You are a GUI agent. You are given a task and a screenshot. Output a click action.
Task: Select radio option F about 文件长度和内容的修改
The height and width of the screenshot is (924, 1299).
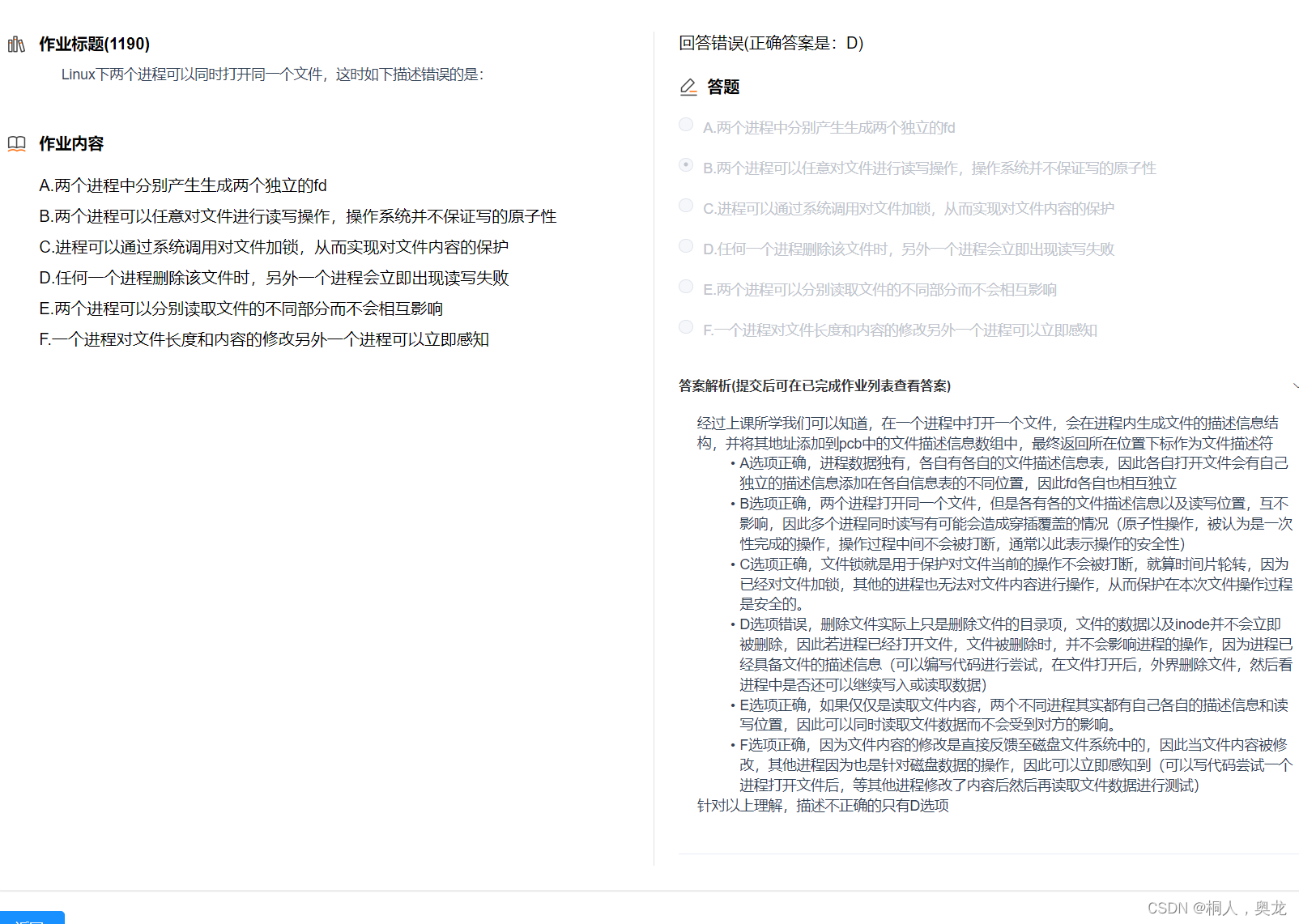tap(686, 327)
